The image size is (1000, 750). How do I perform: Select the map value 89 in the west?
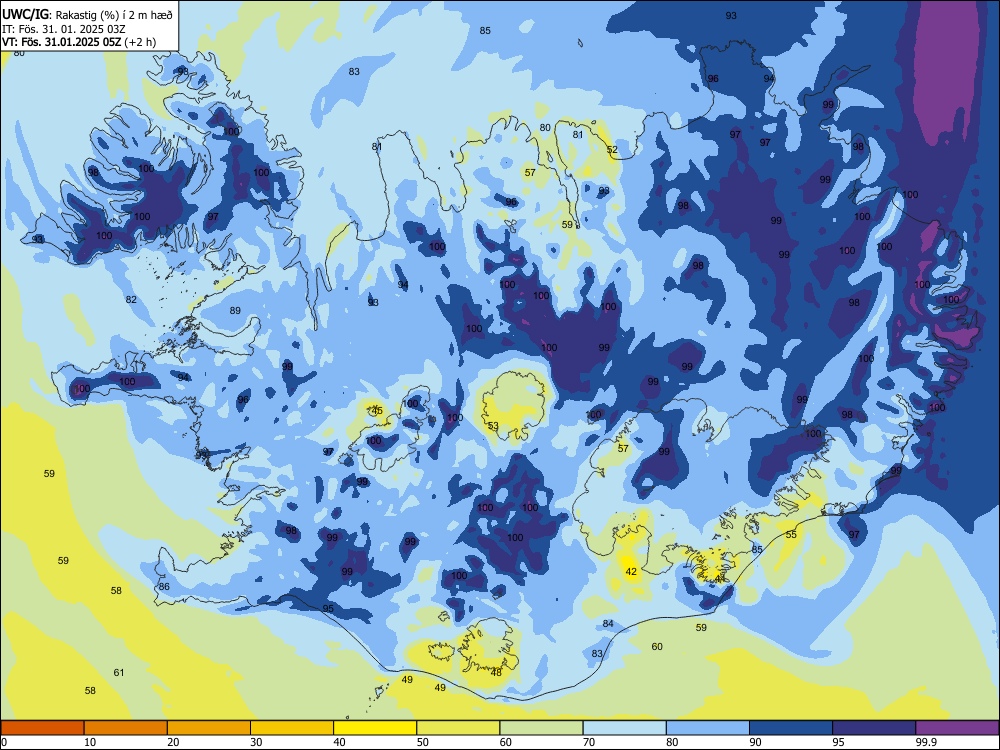tap(235, 311)
